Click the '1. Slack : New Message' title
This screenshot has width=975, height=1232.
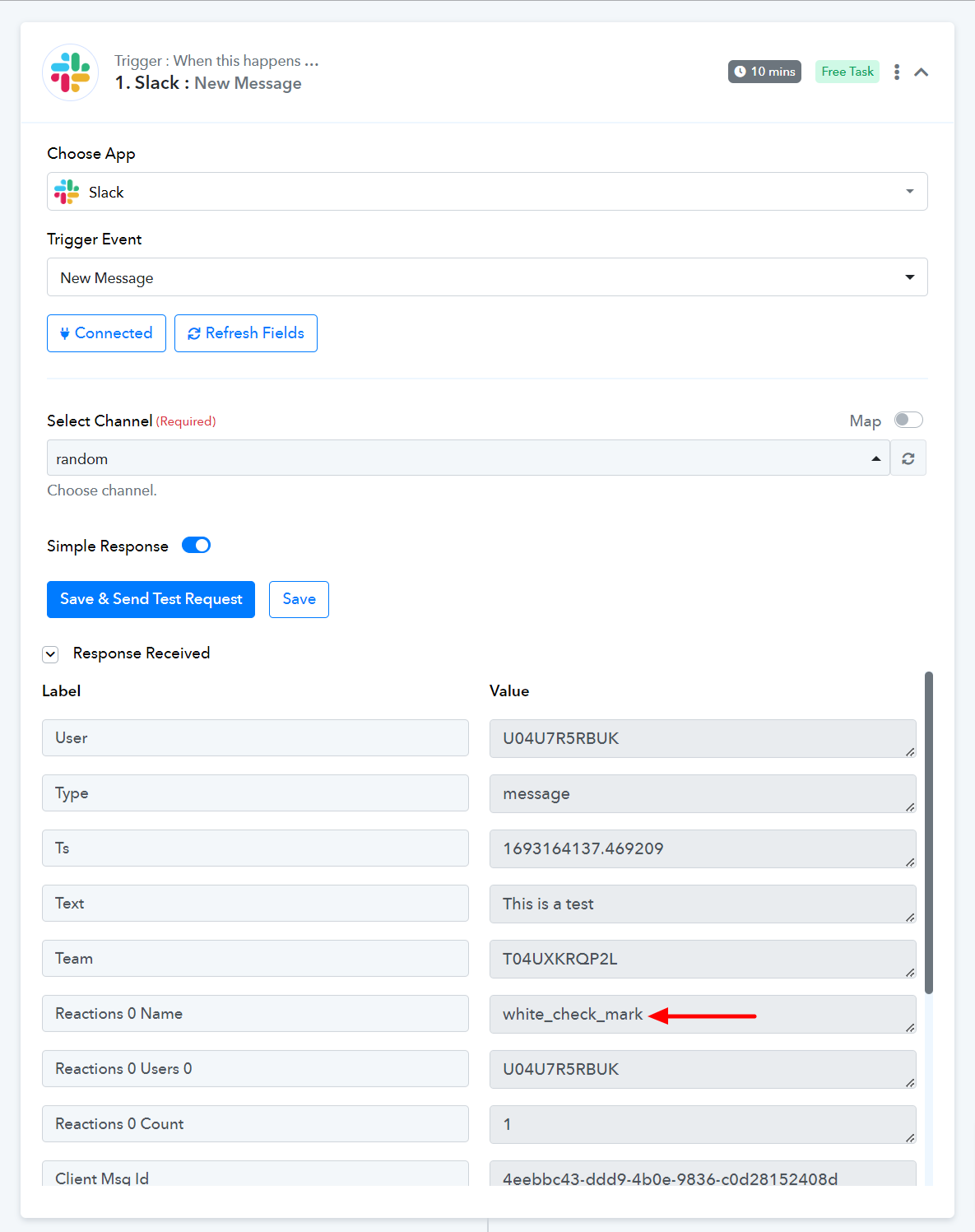tap(208, 83)
